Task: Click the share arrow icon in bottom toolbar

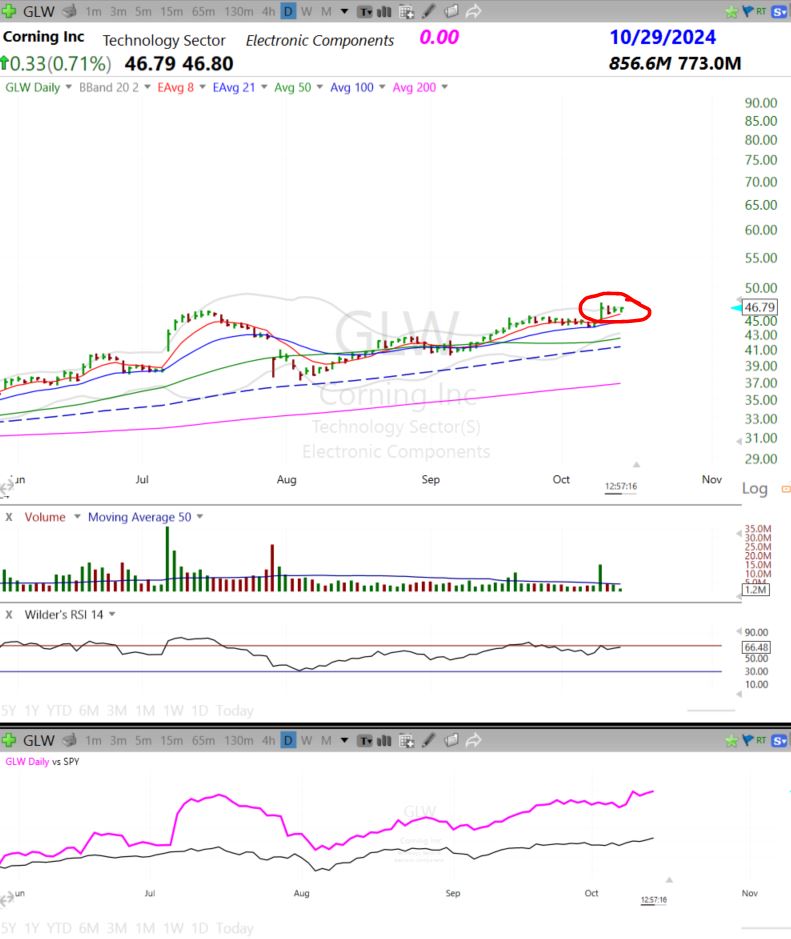Action: coord(474,740)
